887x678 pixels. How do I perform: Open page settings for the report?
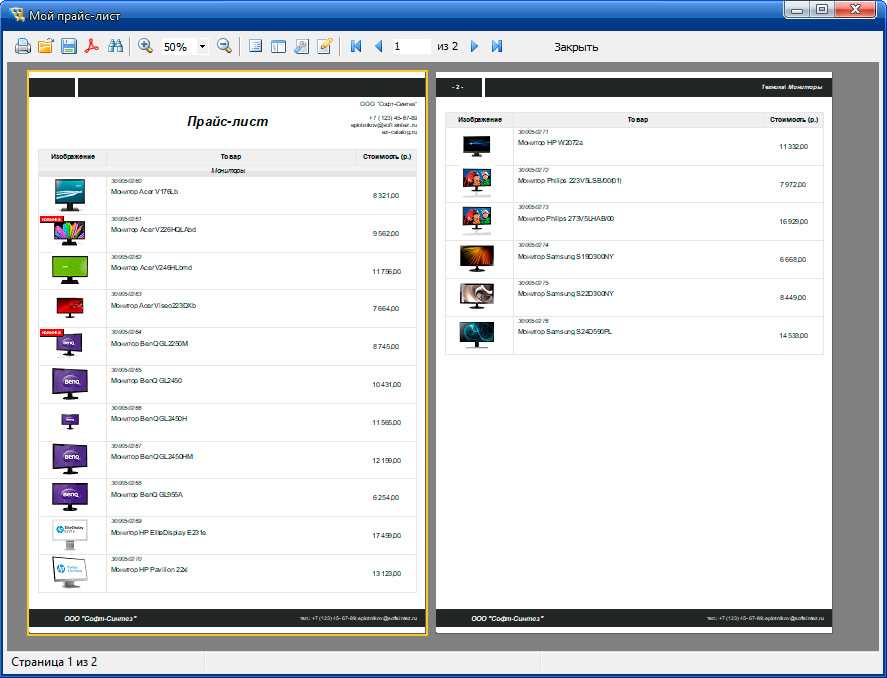(x=302, y=46)
